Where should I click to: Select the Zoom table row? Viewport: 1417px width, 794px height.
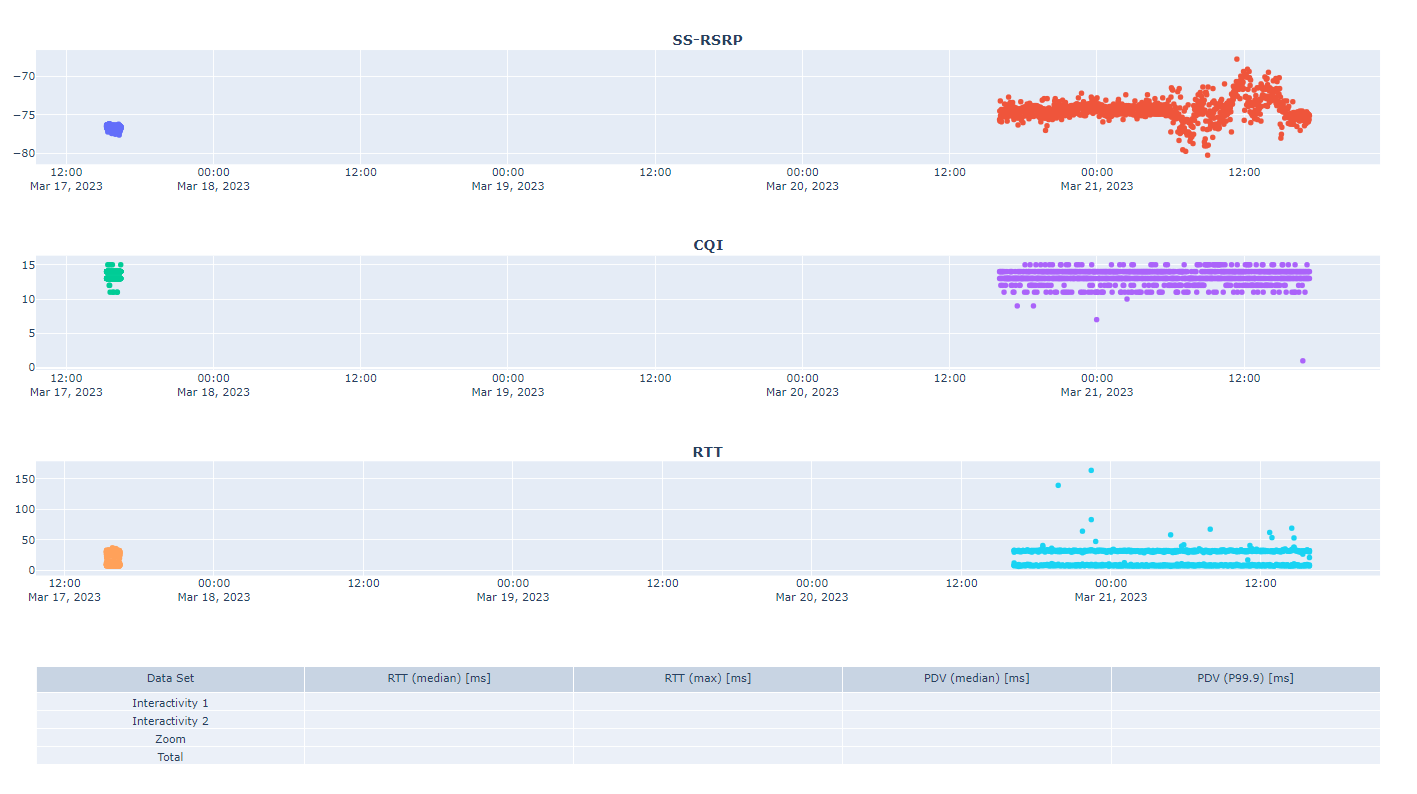coord(708,738)
